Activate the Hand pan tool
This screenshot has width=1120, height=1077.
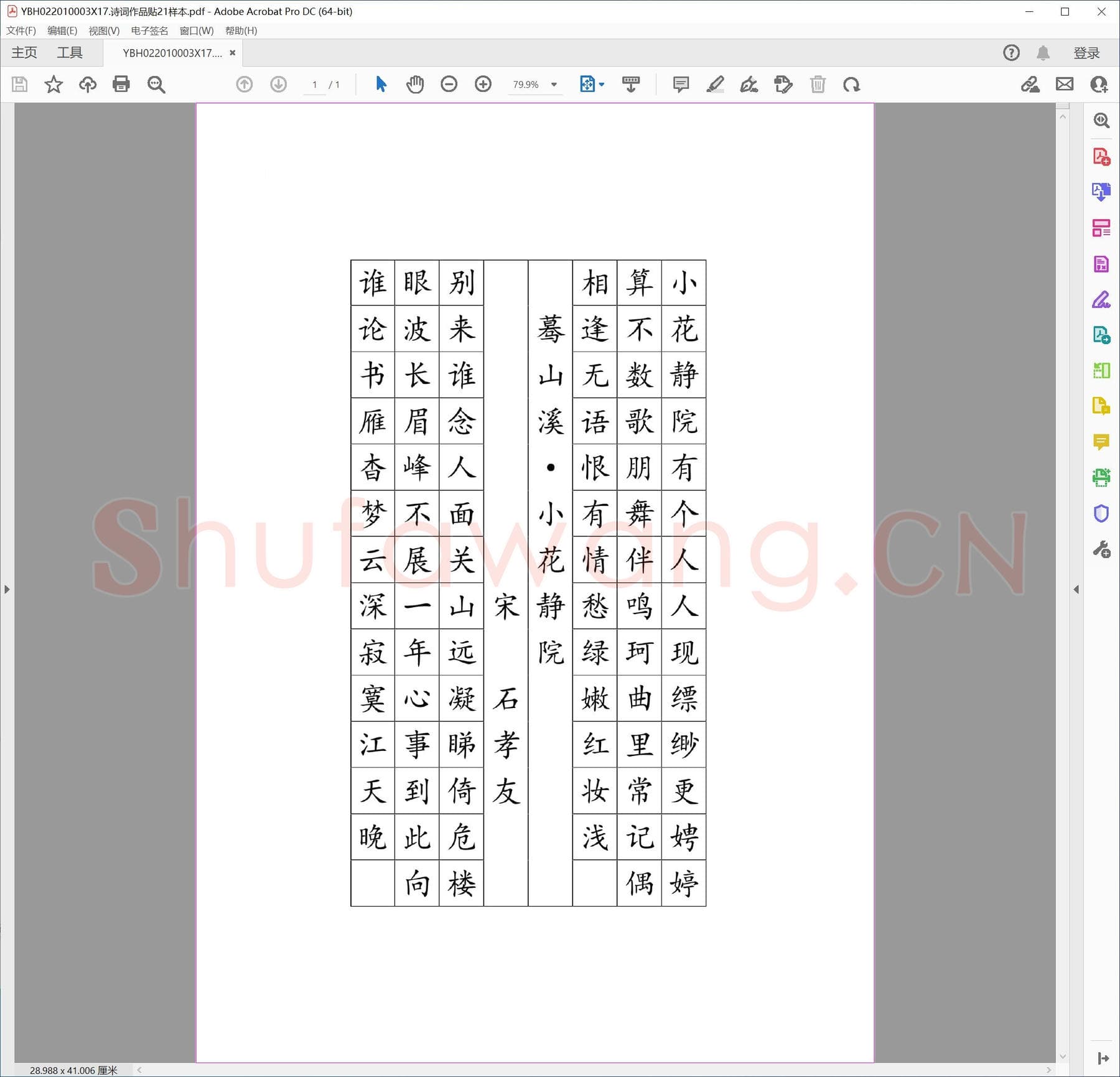415,84
